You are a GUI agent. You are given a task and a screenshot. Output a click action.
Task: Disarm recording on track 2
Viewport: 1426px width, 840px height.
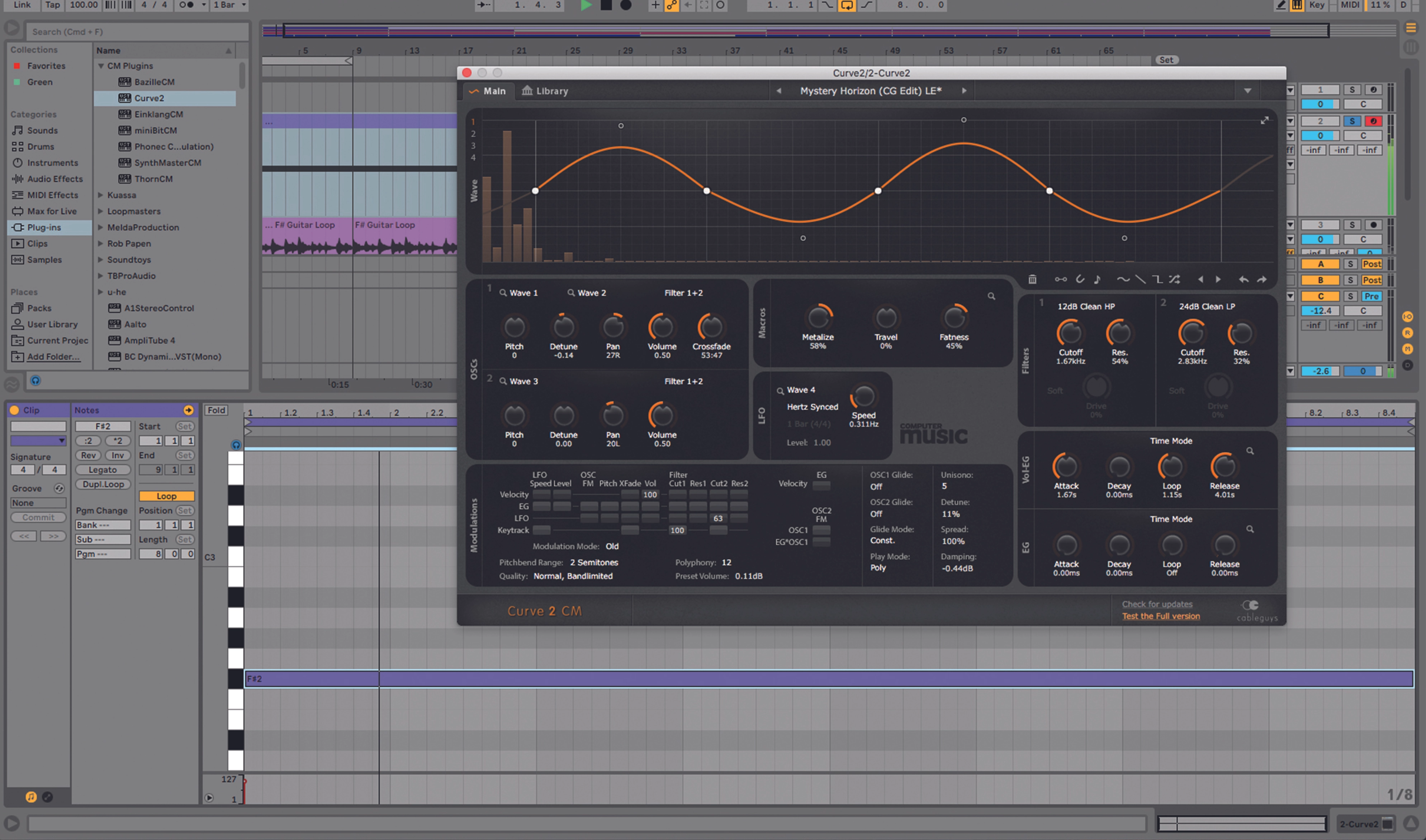point(1373,121)
